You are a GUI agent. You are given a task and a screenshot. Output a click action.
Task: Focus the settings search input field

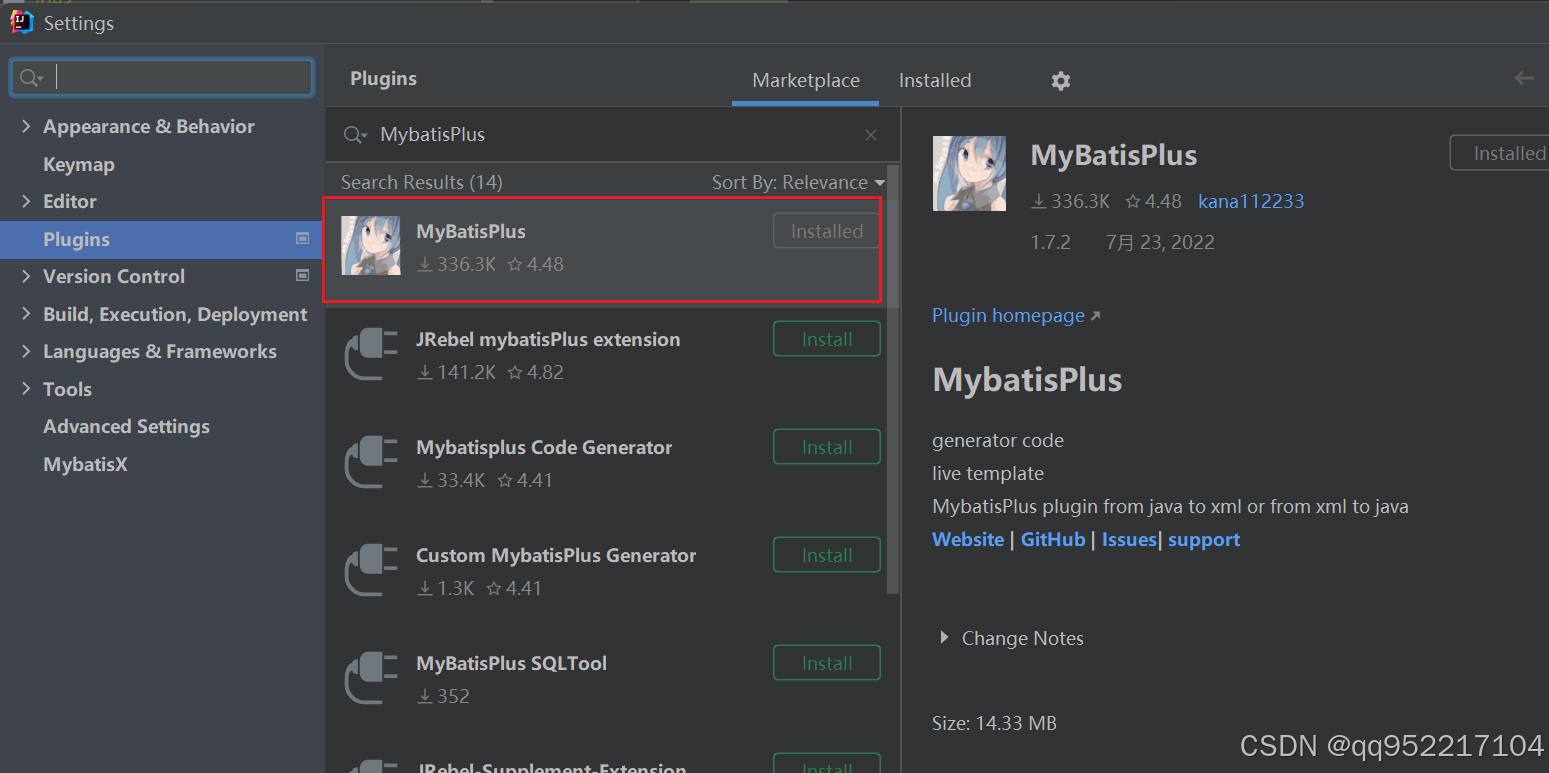[162, 78]
